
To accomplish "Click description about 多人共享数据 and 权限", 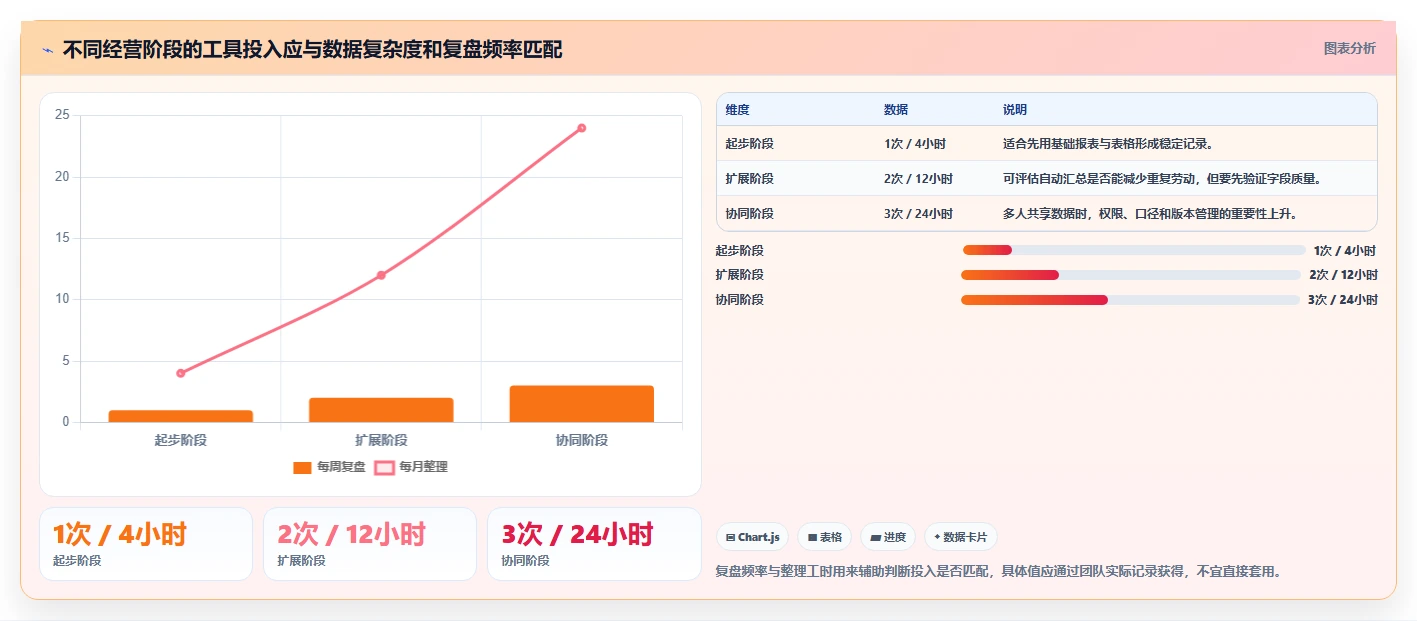I will 1150,214.
